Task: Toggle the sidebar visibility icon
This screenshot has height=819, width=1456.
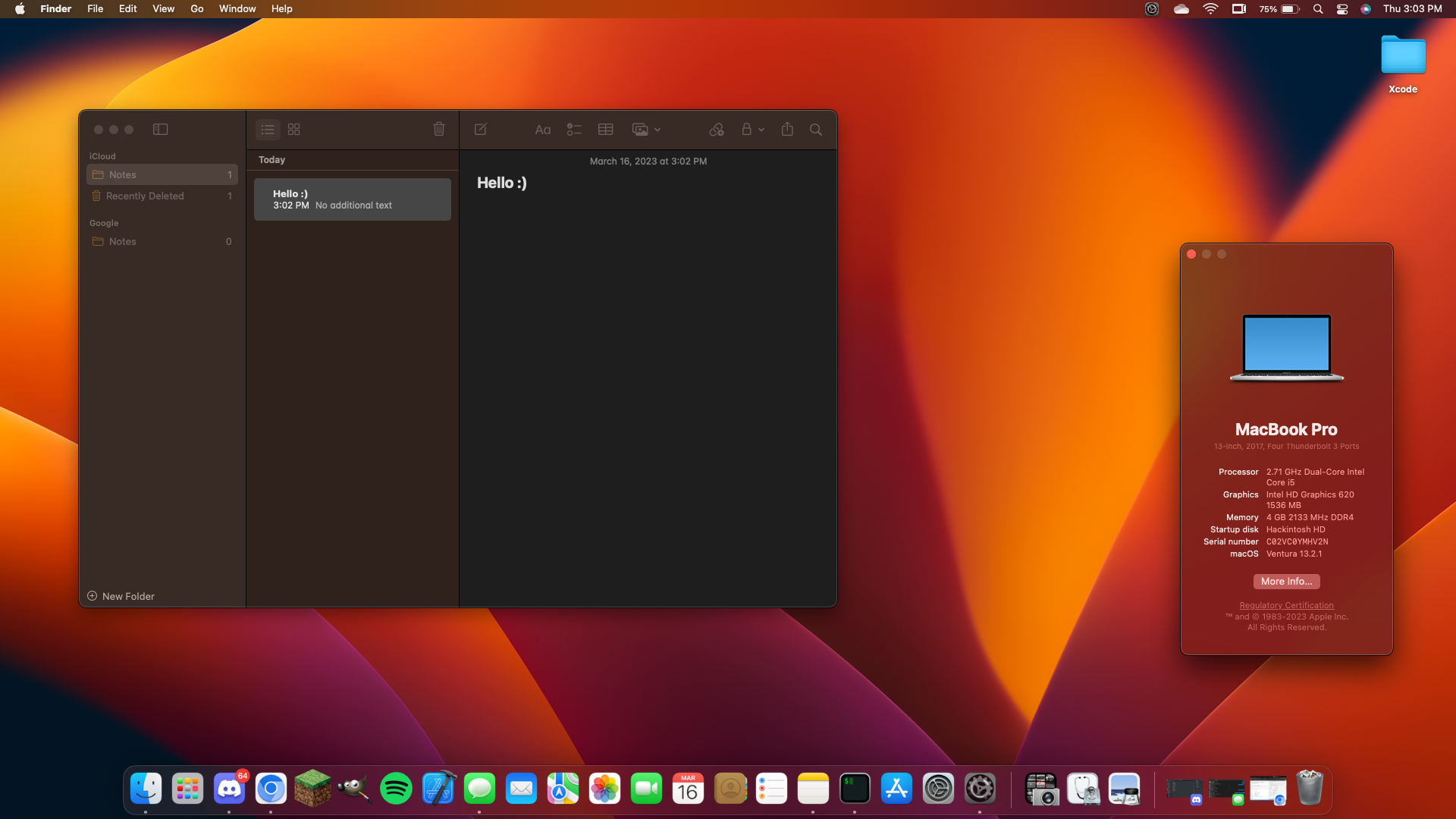Action: (160, 128)
